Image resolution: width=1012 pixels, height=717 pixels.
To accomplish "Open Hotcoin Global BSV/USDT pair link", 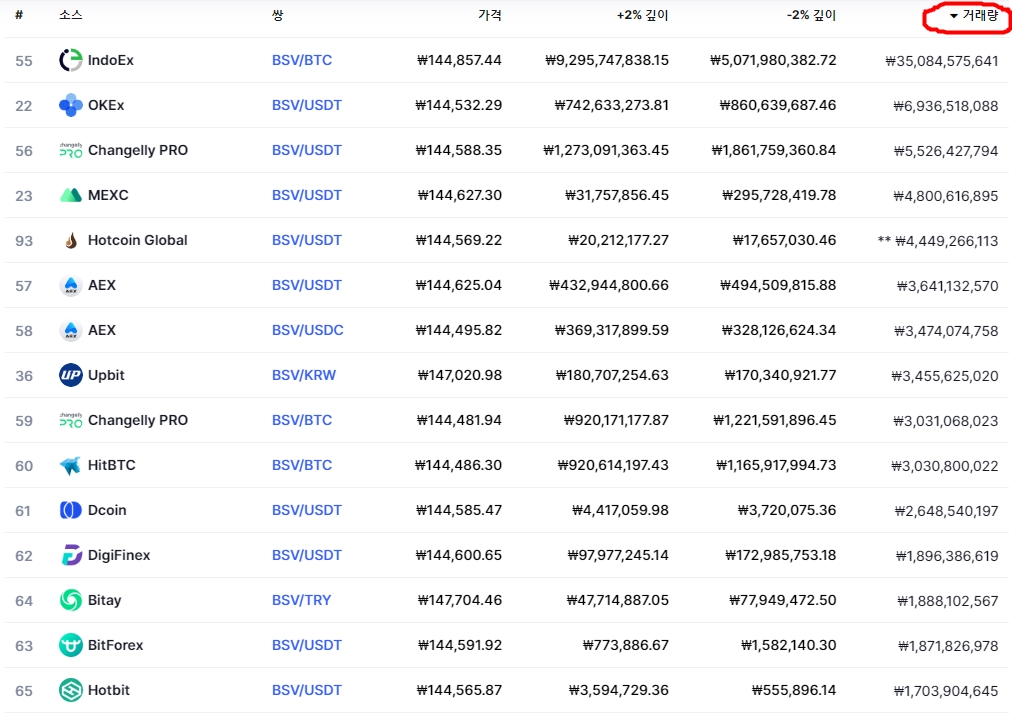I will pyautogui.click(x=307, y=240).
